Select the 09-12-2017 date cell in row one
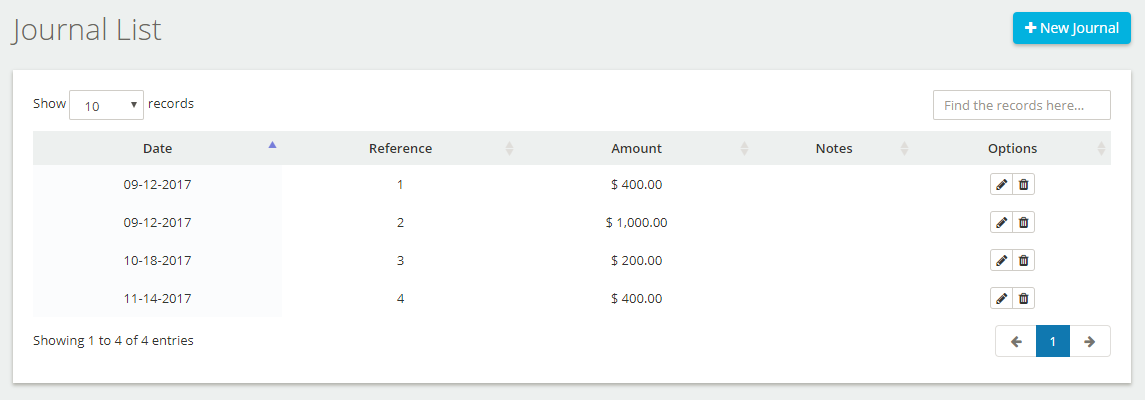This screenshot has height=400, width=1145. (157, 185)
